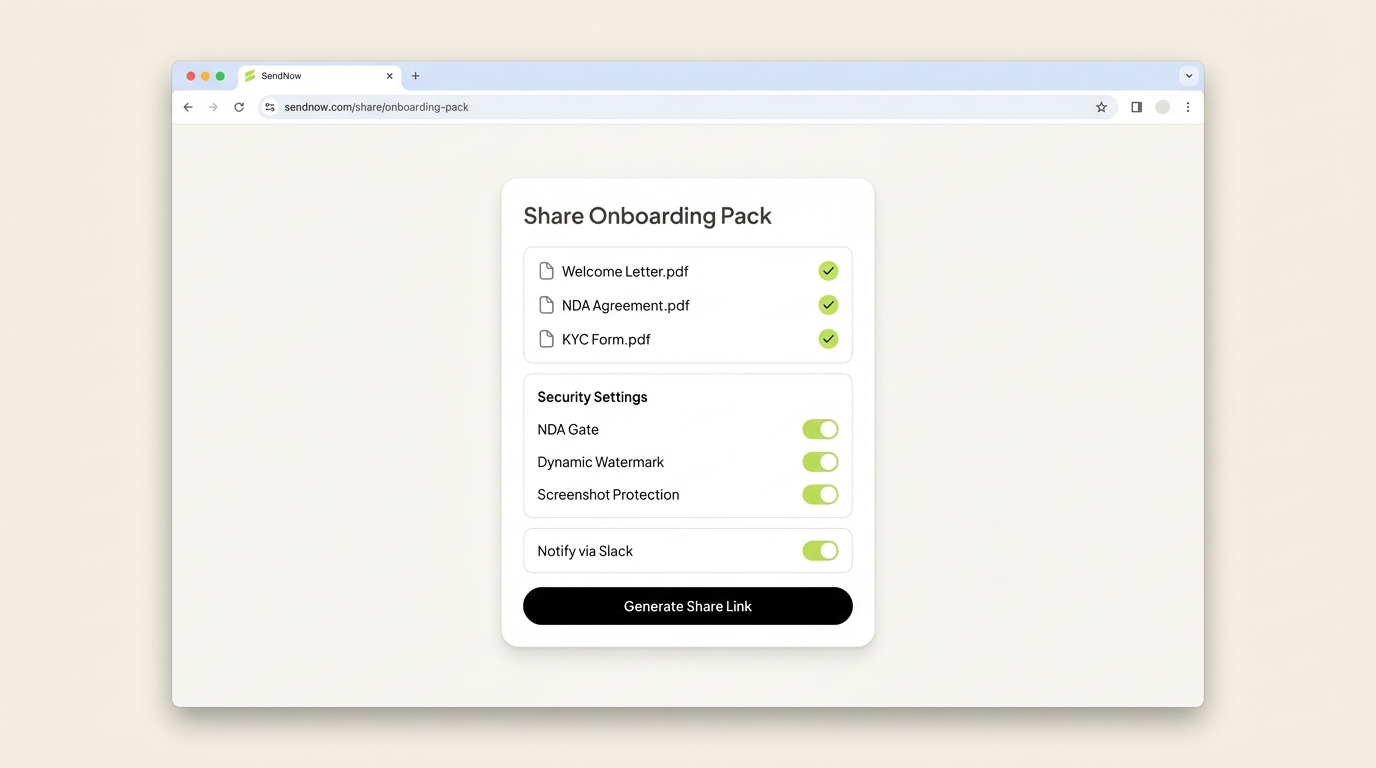Disable Screenshot Protection
The image size is (1376, 768).
click(820, 494)
